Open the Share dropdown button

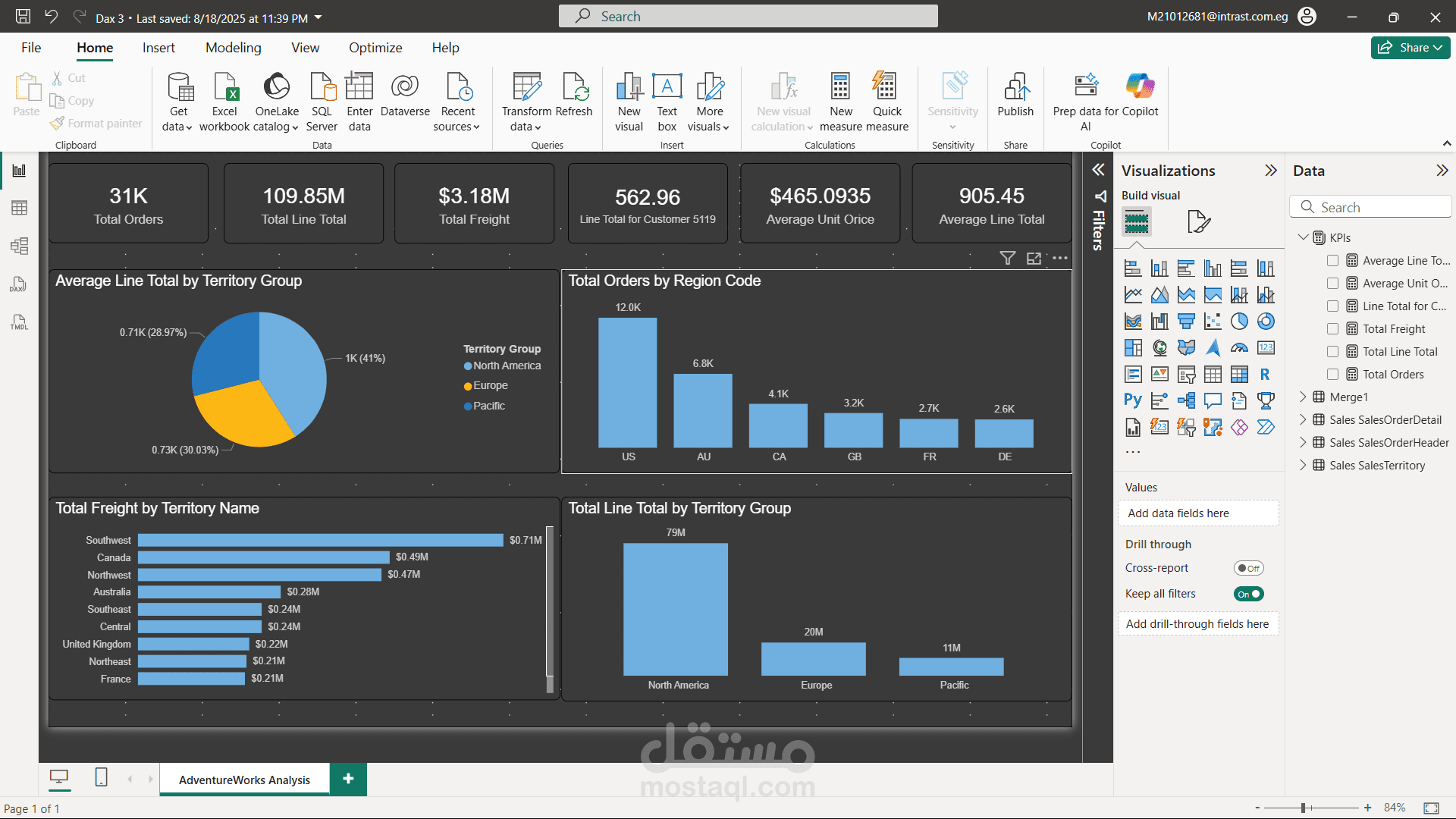1410,48
